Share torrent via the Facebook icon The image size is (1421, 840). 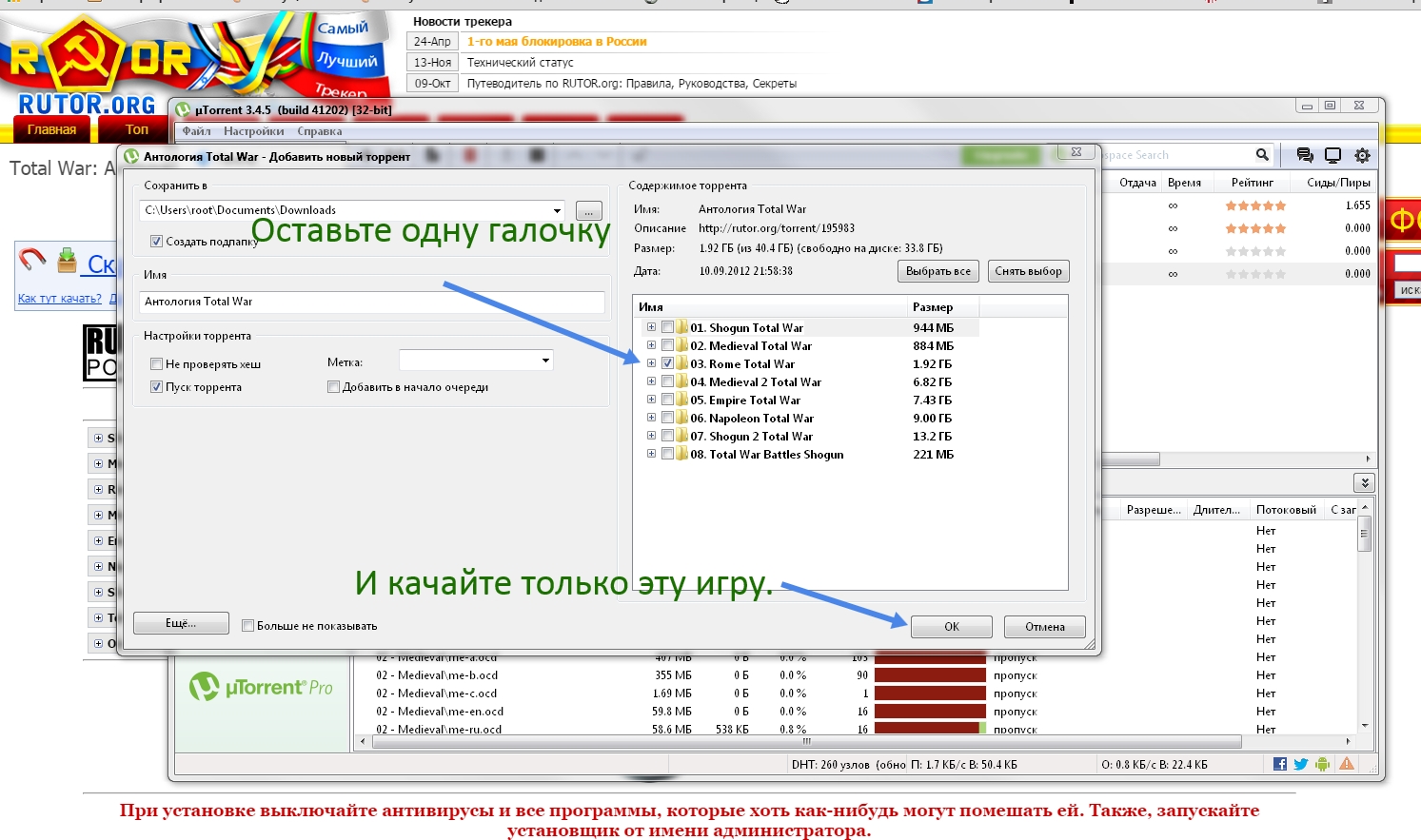(1280, 763)
